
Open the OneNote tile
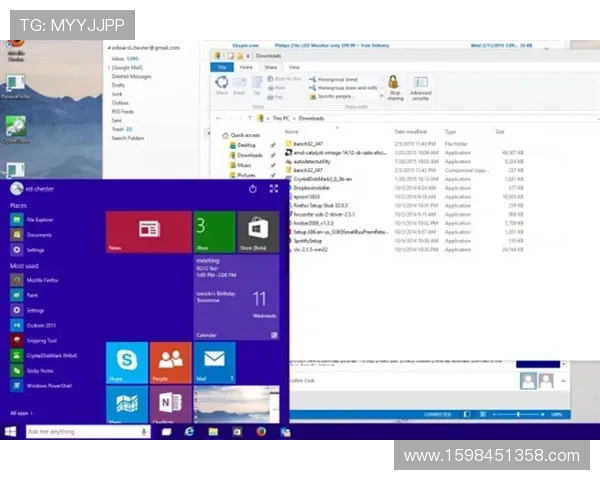pos(171,403)
